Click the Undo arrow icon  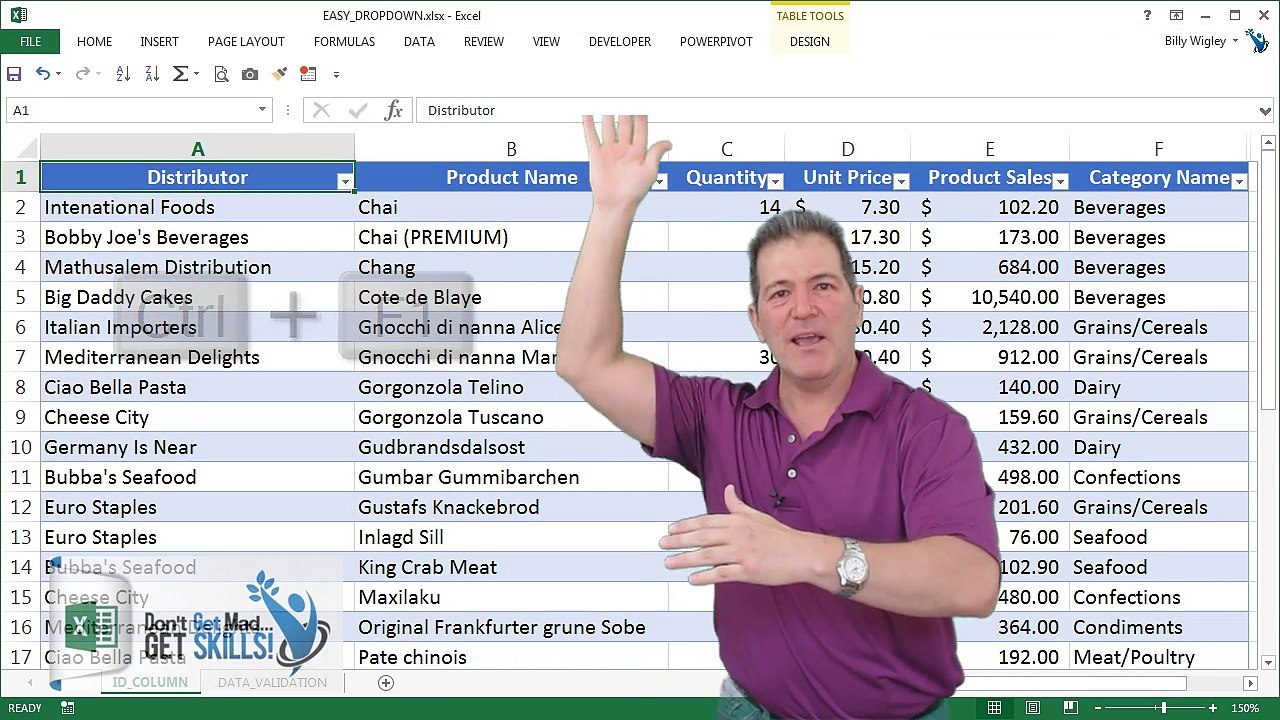[x=42, y=74]
